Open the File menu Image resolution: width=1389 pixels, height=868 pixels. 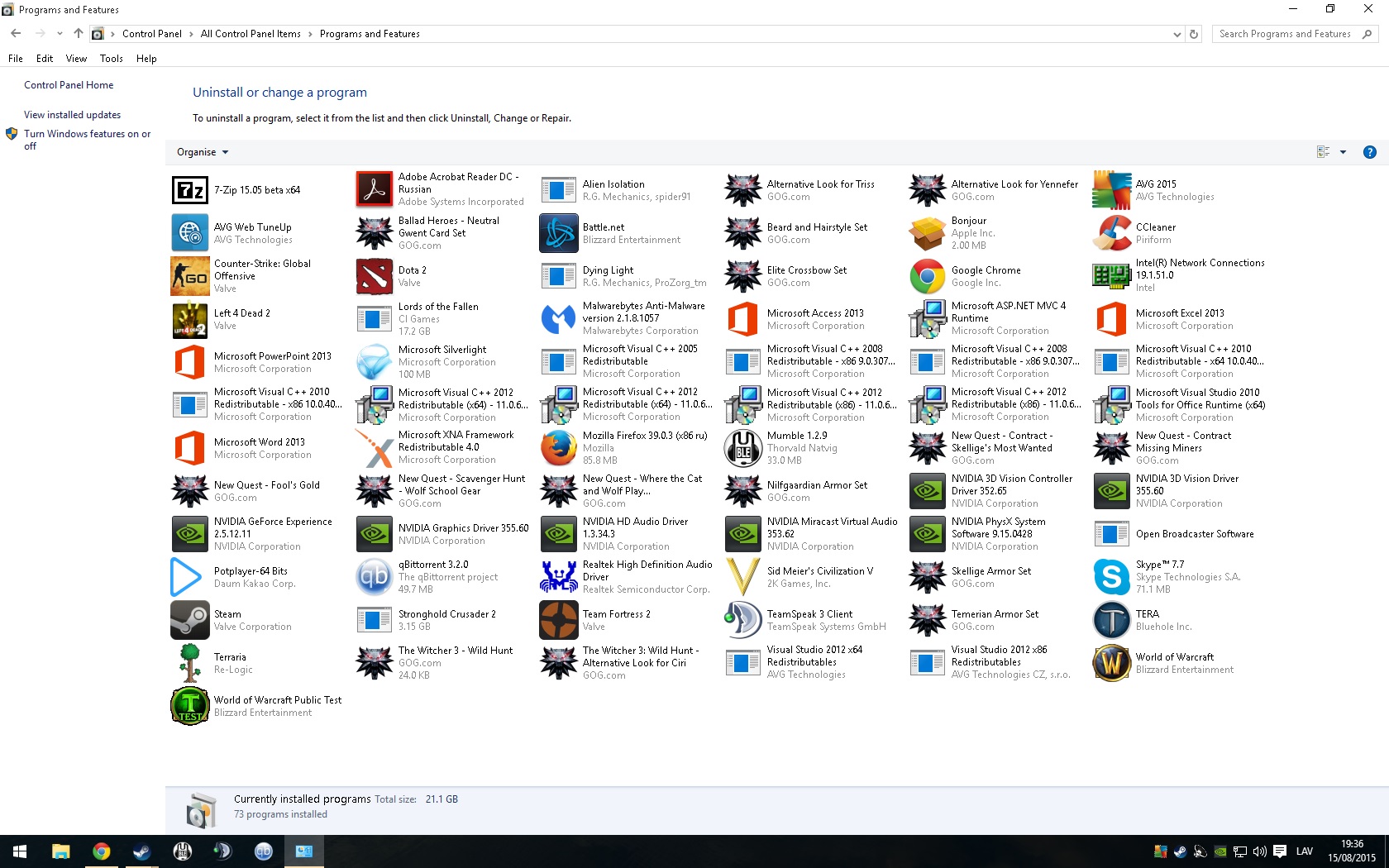[x=16, y=59]
